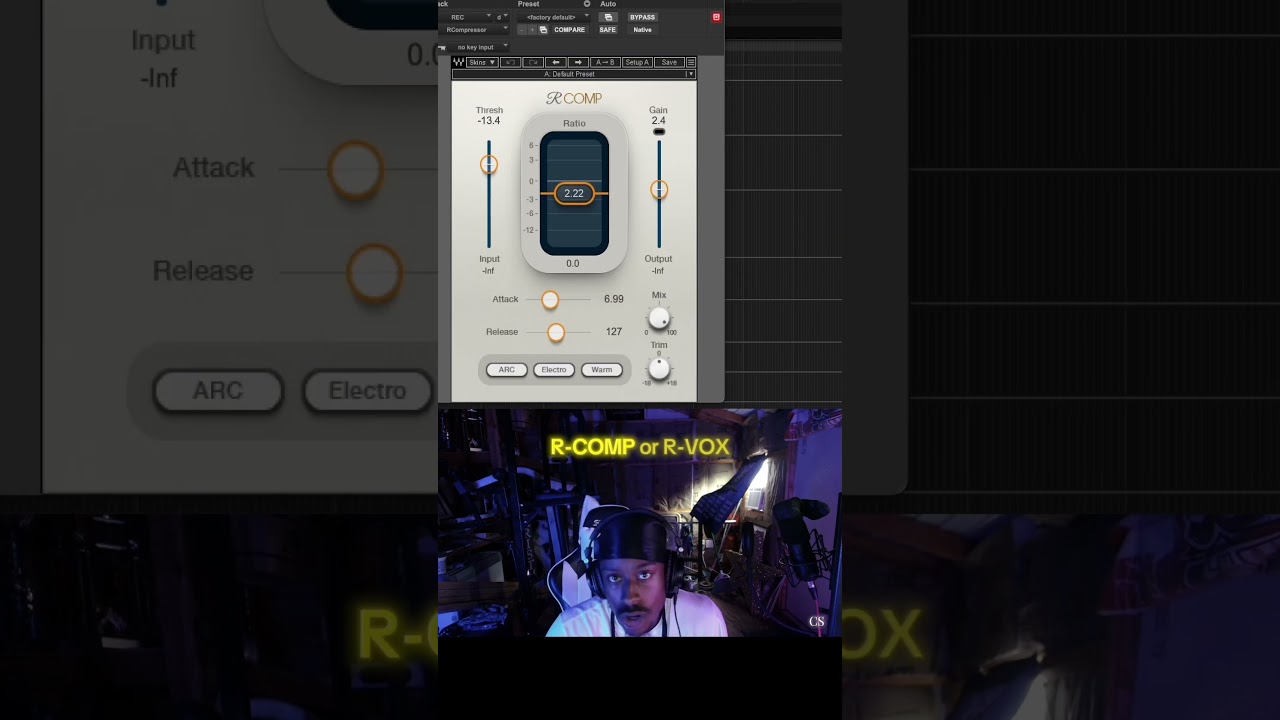This screenshot has width=1280, height=720.
Task: Click the Native plugin format button
Action: (x=642, y=30)
